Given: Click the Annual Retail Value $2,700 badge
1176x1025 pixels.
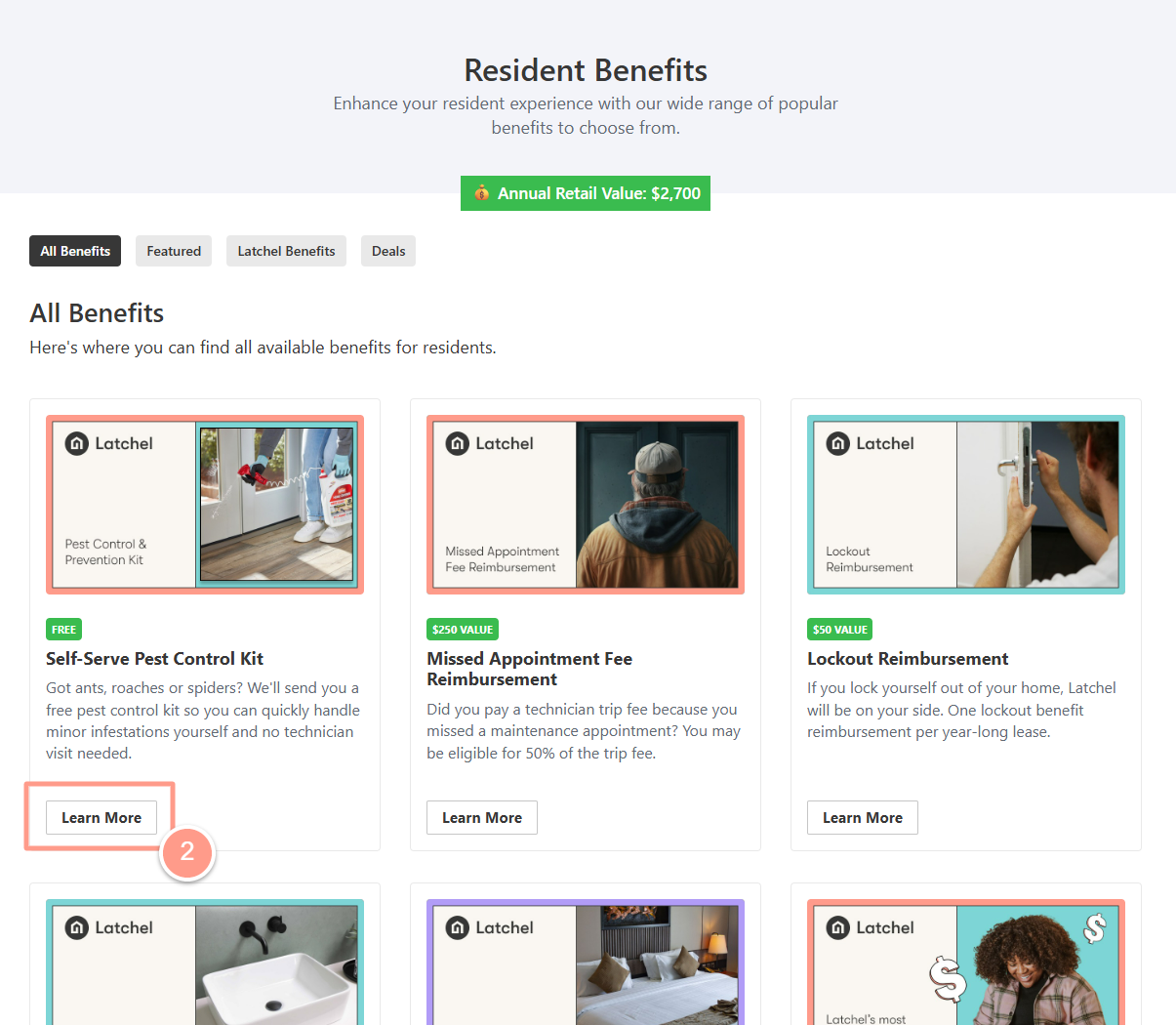Looking at the screenshot, I should tap(586, 193).
